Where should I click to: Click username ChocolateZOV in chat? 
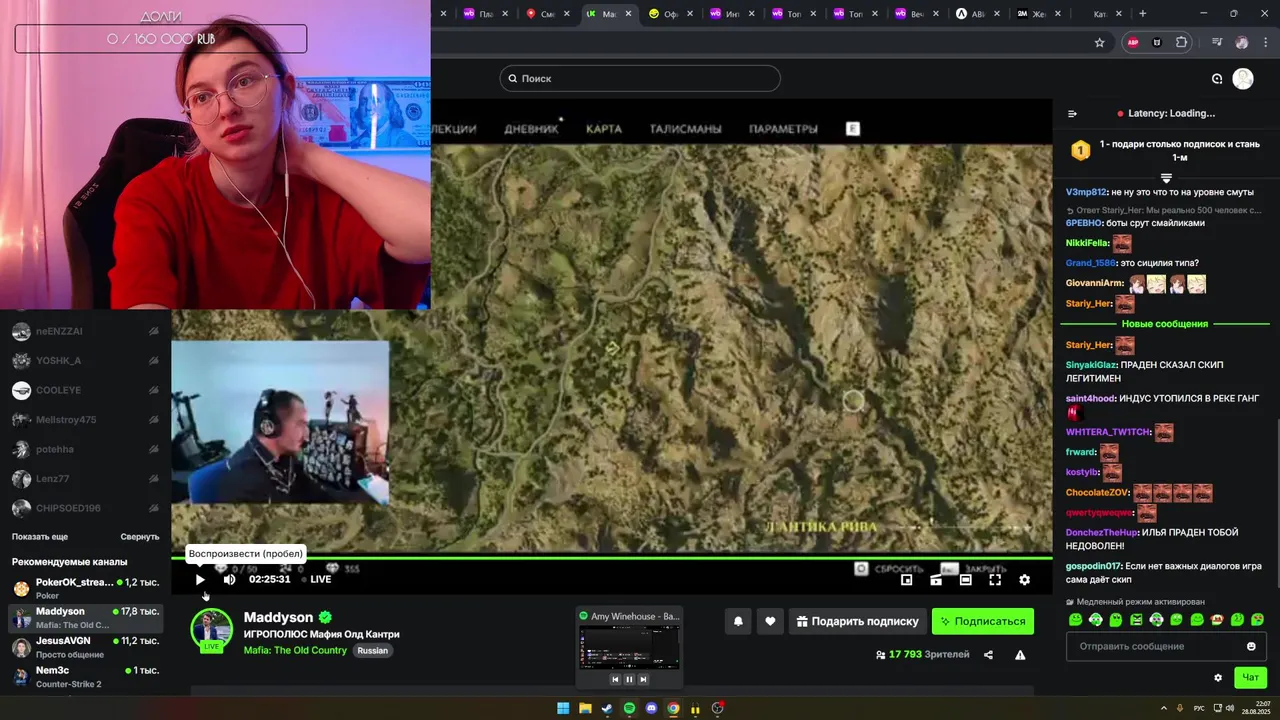tap(1098, 492)
